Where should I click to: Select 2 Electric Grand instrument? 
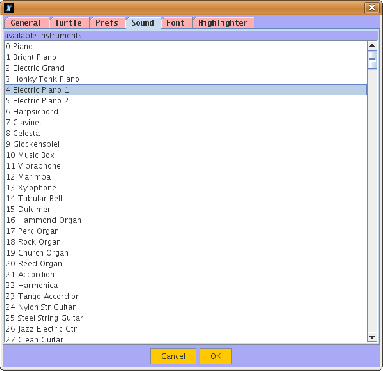click(186, 68)
